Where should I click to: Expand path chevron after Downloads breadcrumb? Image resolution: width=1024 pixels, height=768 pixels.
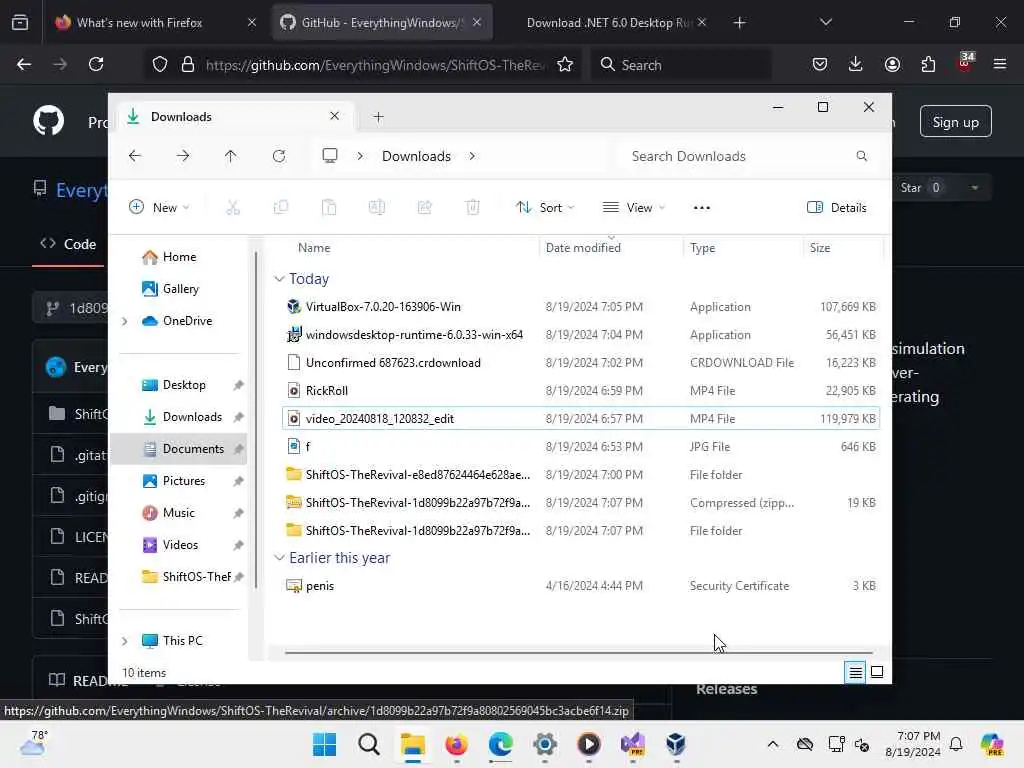pyautogui.click(x=472, y=156)
